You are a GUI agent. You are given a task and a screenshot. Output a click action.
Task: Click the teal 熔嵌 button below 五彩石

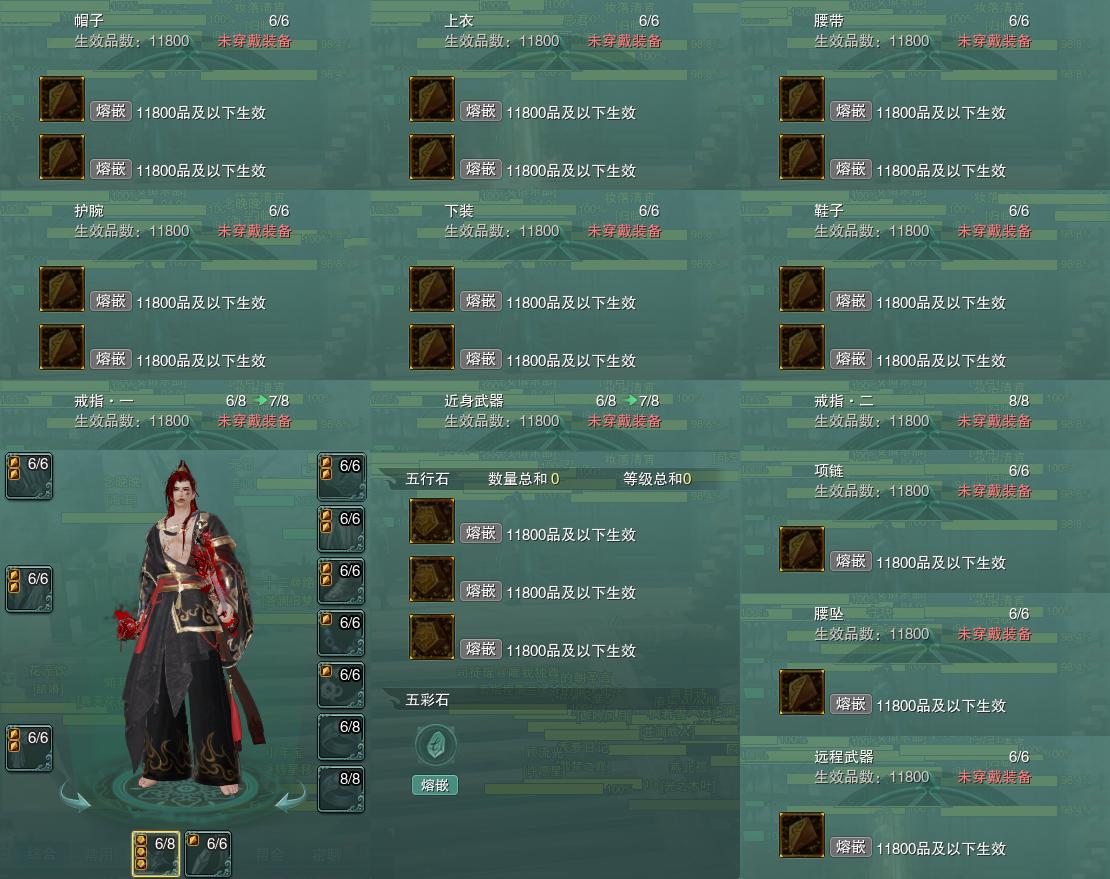pyautogui.click(x=435, y=785)
